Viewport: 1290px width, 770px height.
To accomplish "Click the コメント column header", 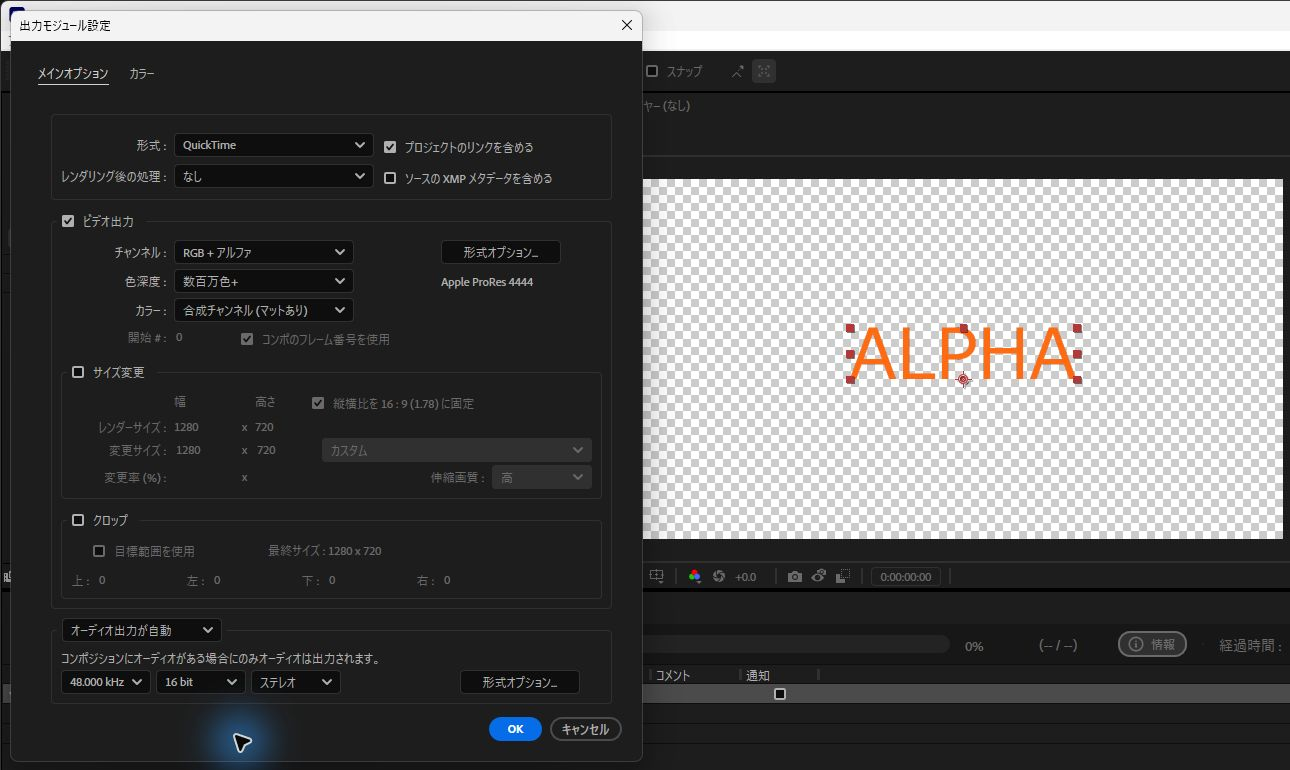I will (673, 676).
